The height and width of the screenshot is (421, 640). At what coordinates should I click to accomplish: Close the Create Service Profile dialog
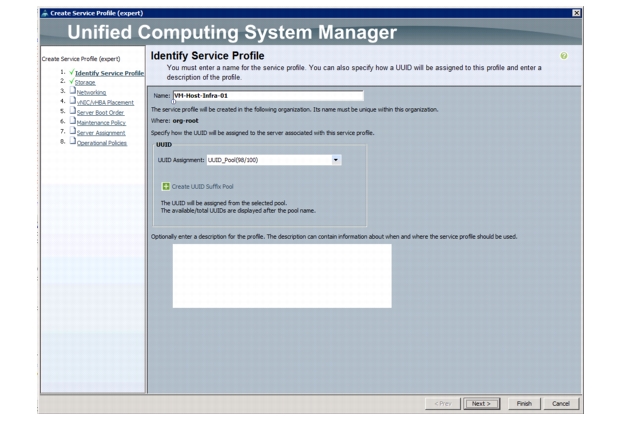[x=576, y=13]
